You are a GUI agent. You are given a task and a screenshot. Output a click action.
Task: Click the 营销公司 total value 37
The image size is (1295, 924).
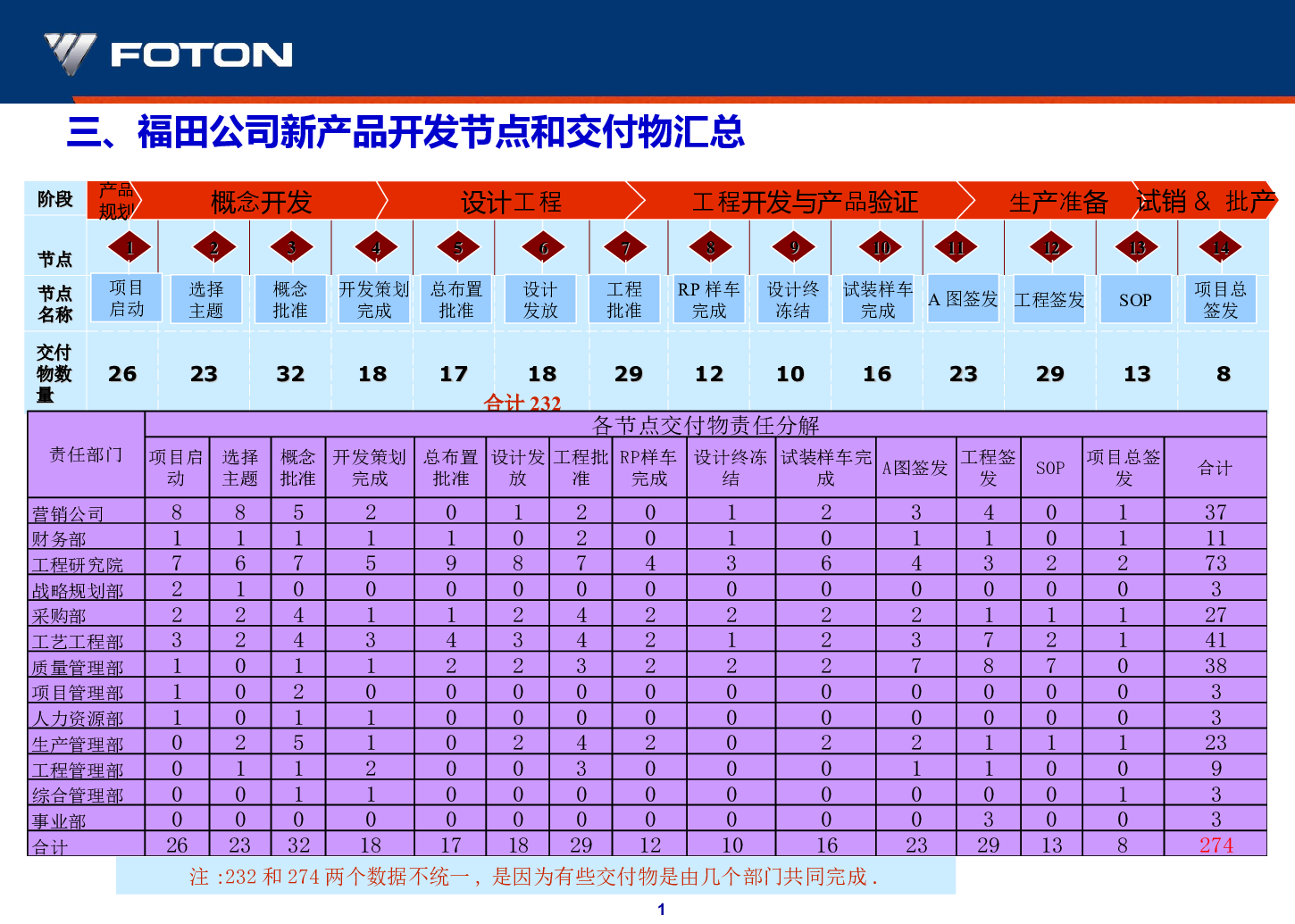click(1216, 512)
